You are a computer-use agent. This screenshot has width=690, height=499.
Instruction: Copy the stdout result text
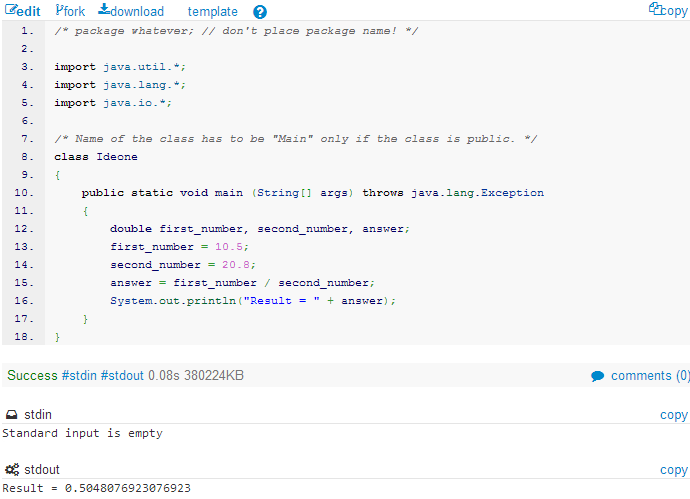pos(674,470)
